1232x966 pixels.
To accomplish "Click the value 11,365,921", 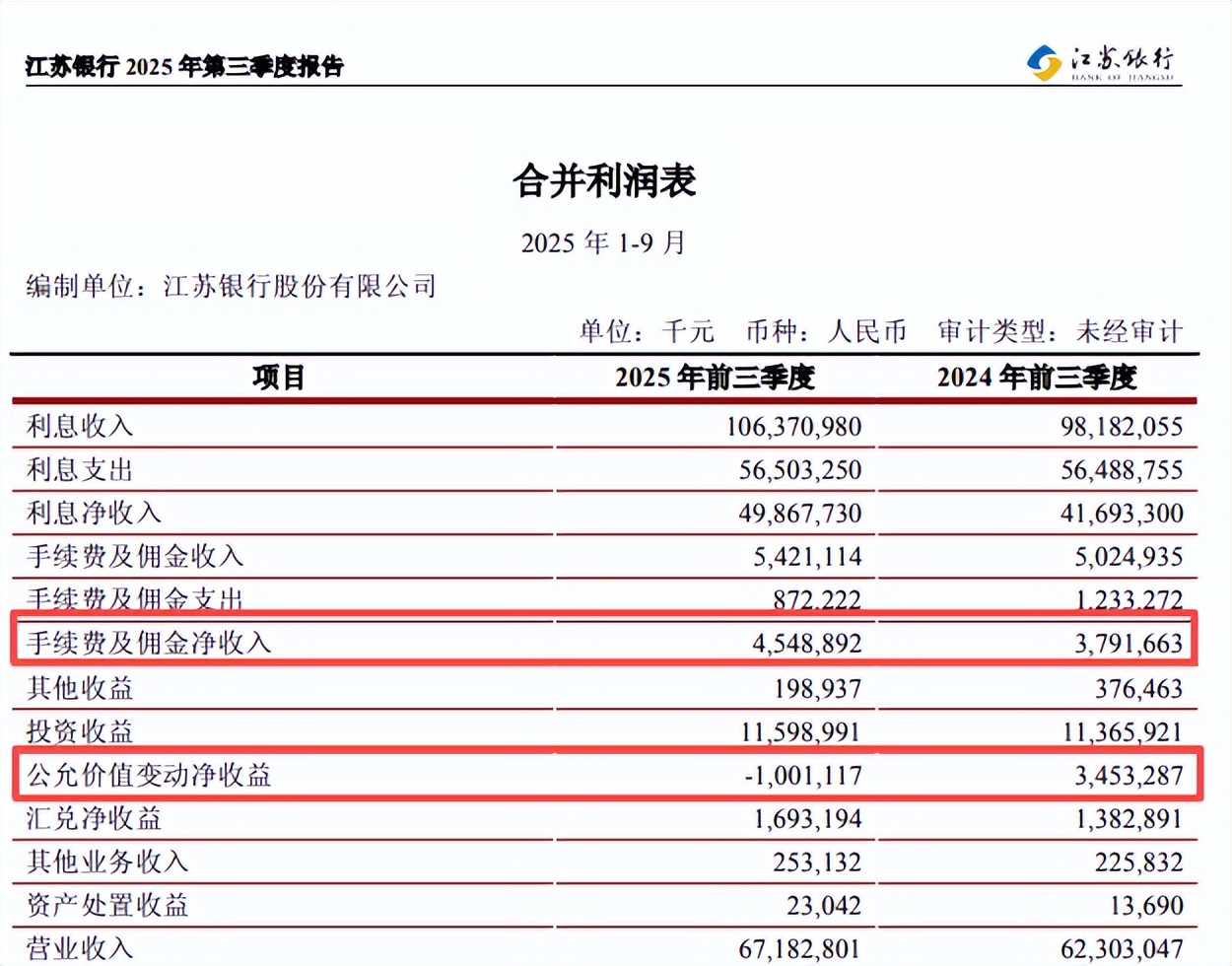I will (1122, 731).
